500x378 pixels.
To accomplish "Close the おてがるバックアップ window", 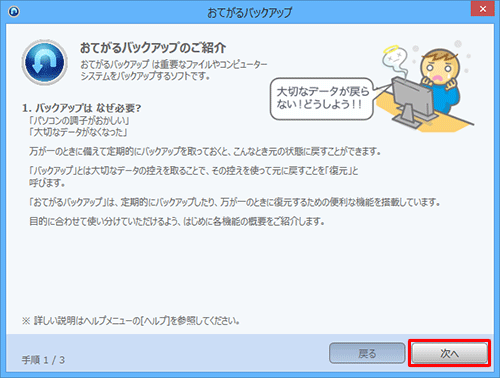I will point(482,9).
